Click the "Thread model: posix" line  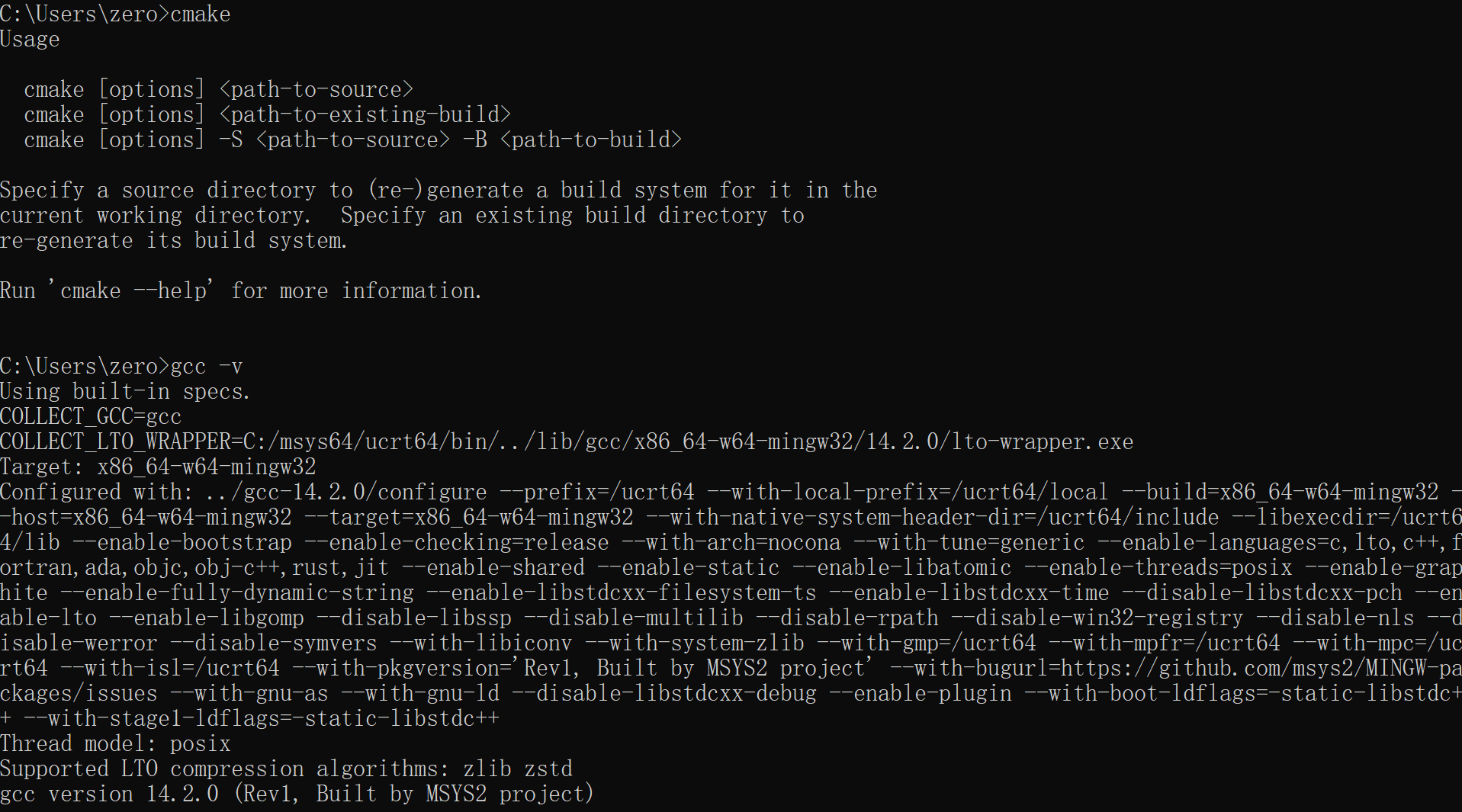(115, 744)
